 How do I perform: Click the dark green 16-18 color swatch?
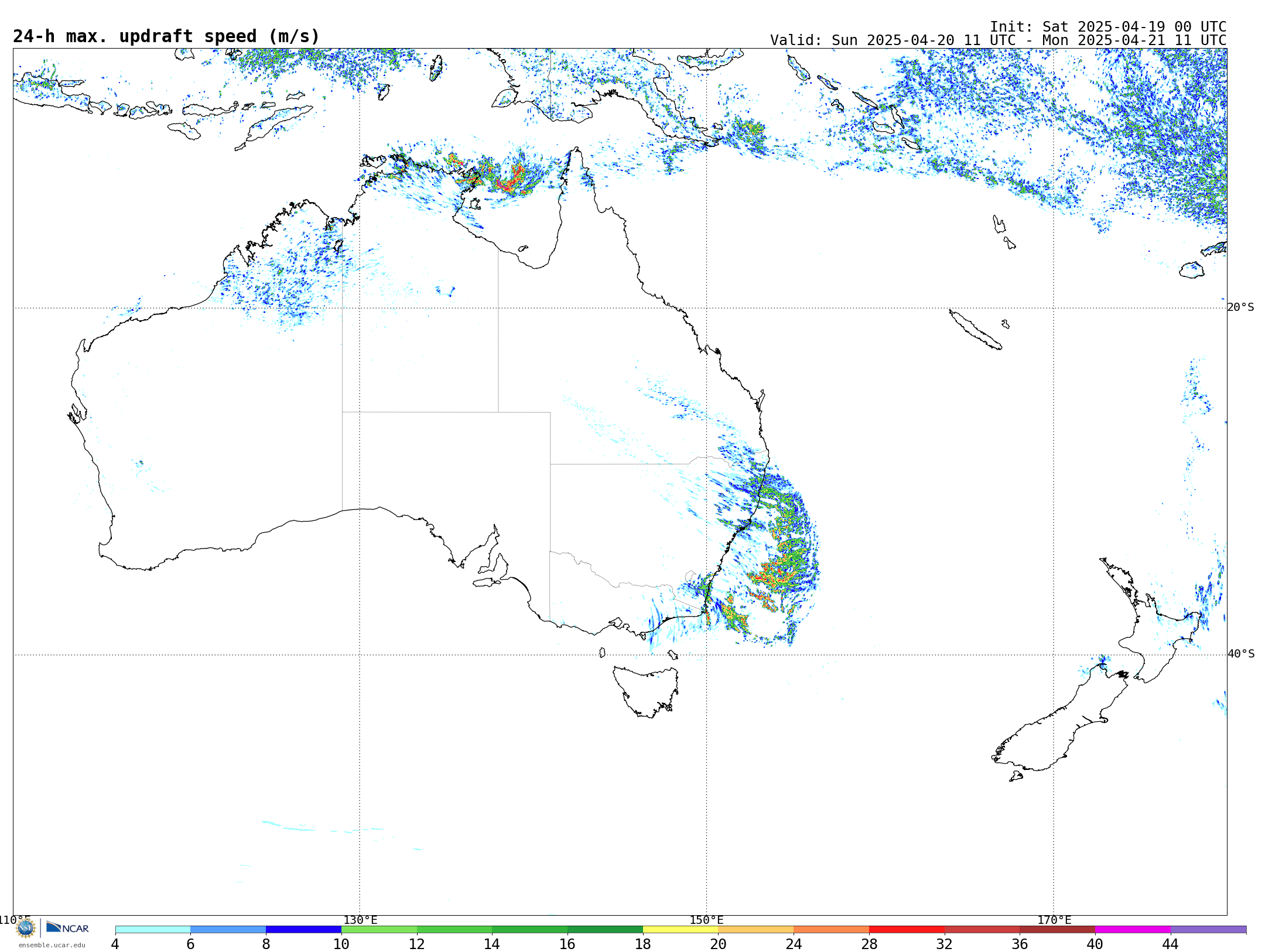coord(605,930)
